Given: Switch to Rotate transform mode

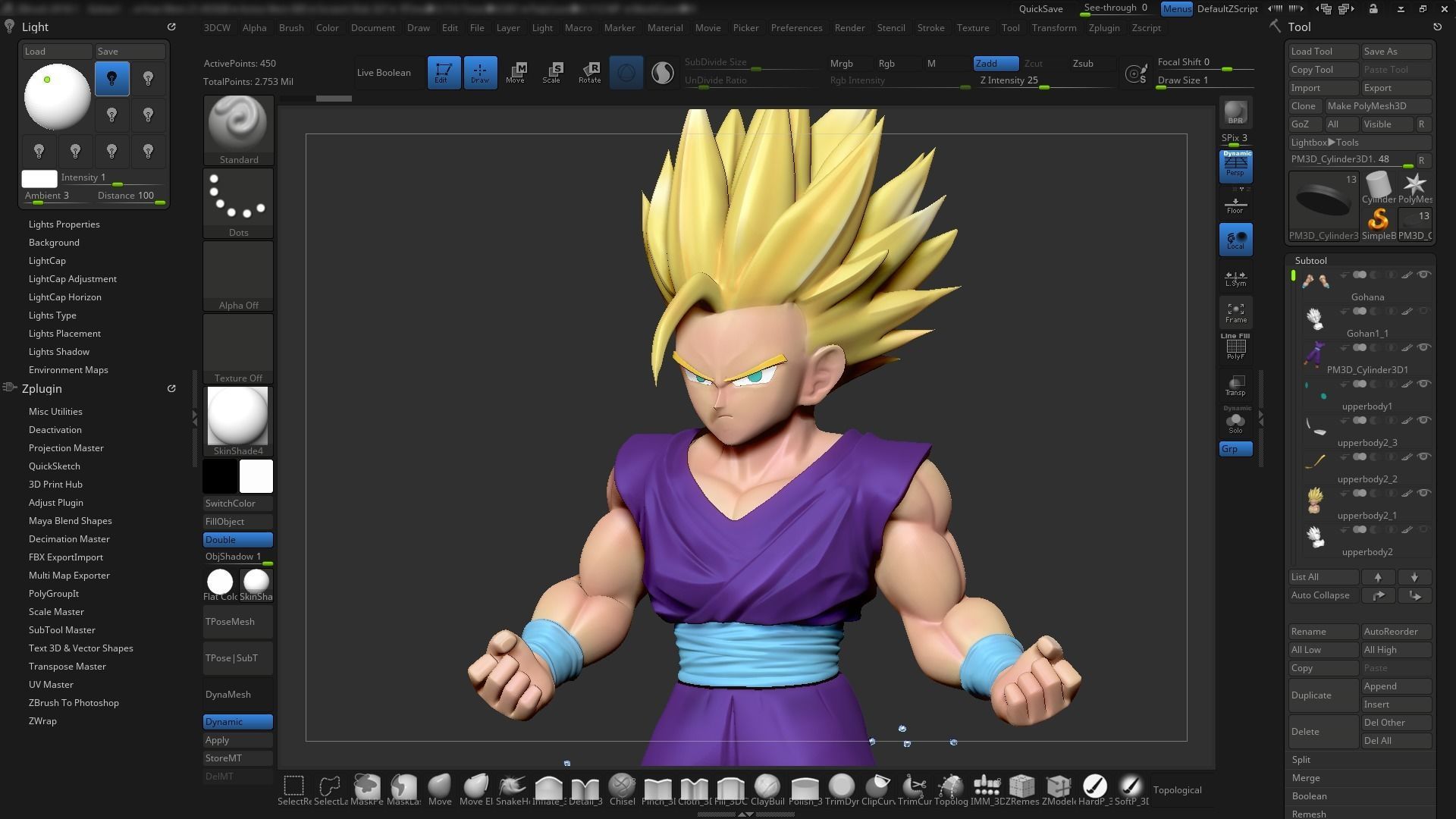Looking at the screenshot, I should (589, 72).
